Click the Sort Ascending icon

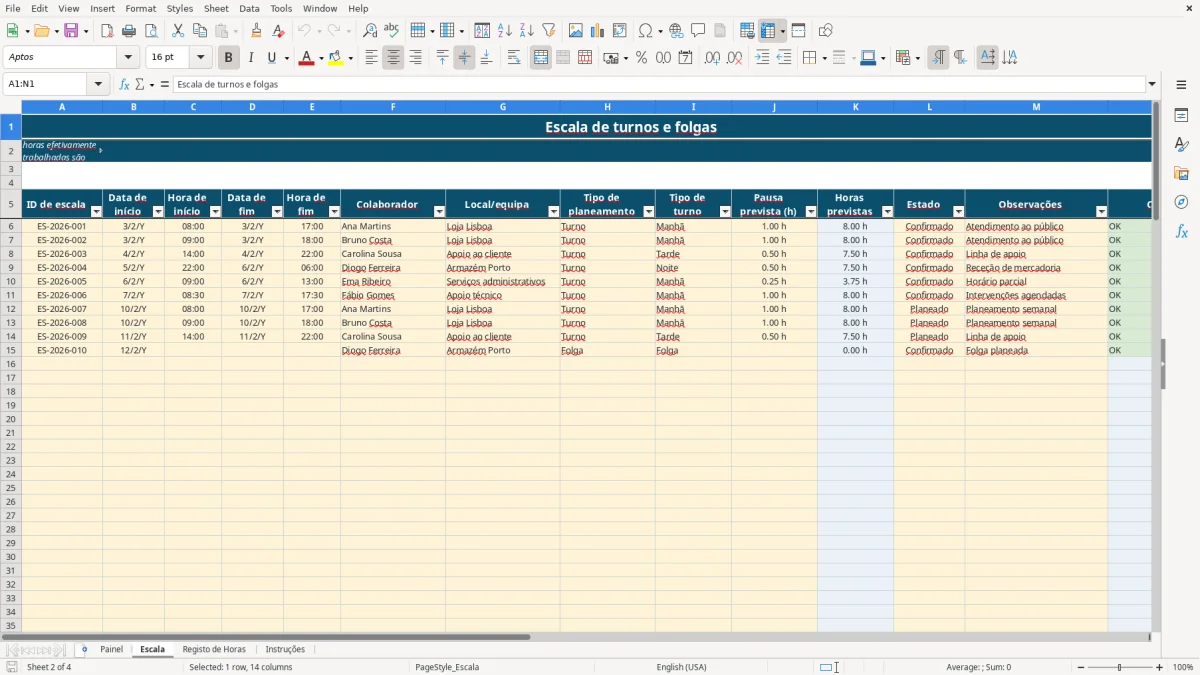click(505, 31)
